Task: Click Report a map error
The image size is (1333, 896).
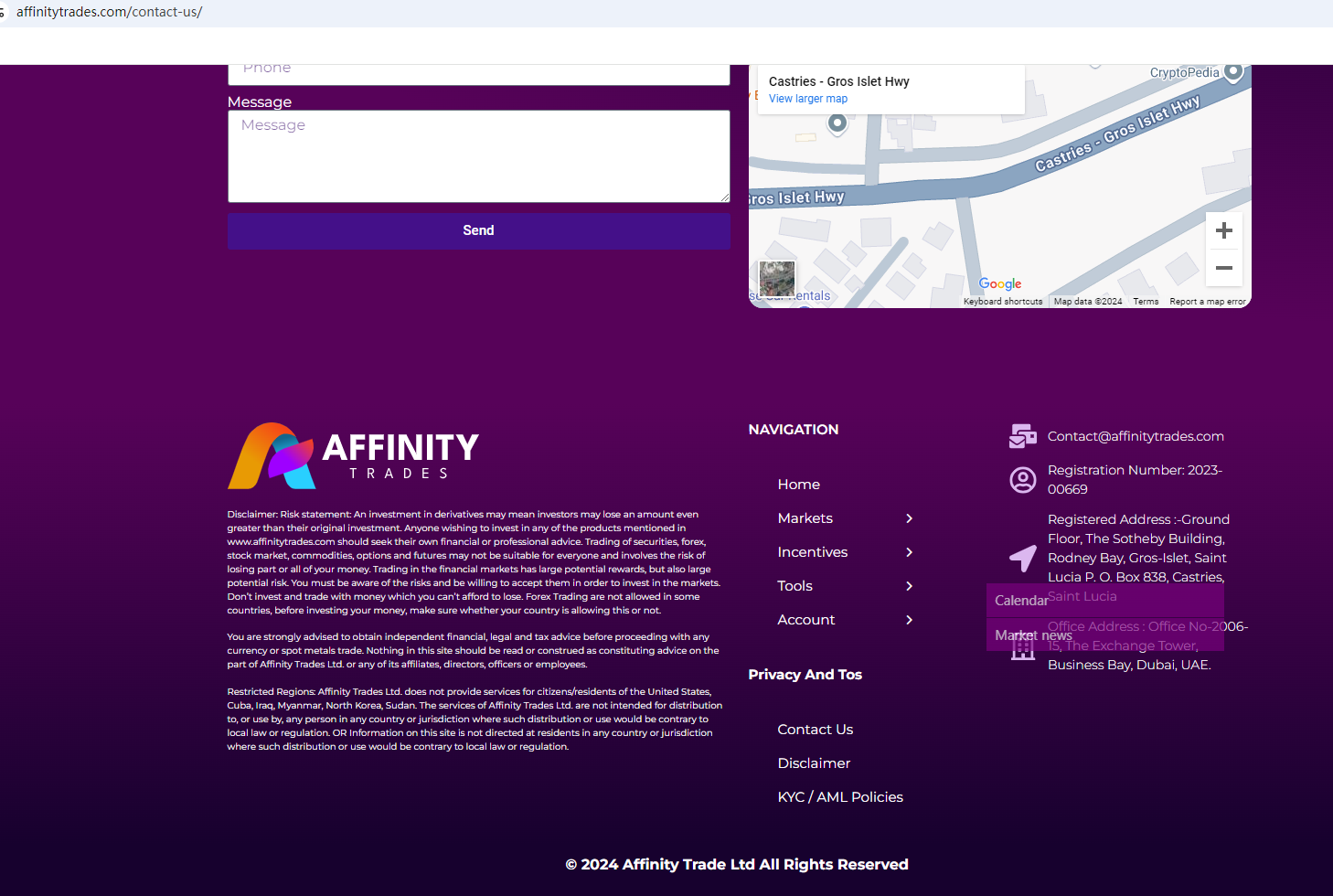Action: pos(1207,302)
